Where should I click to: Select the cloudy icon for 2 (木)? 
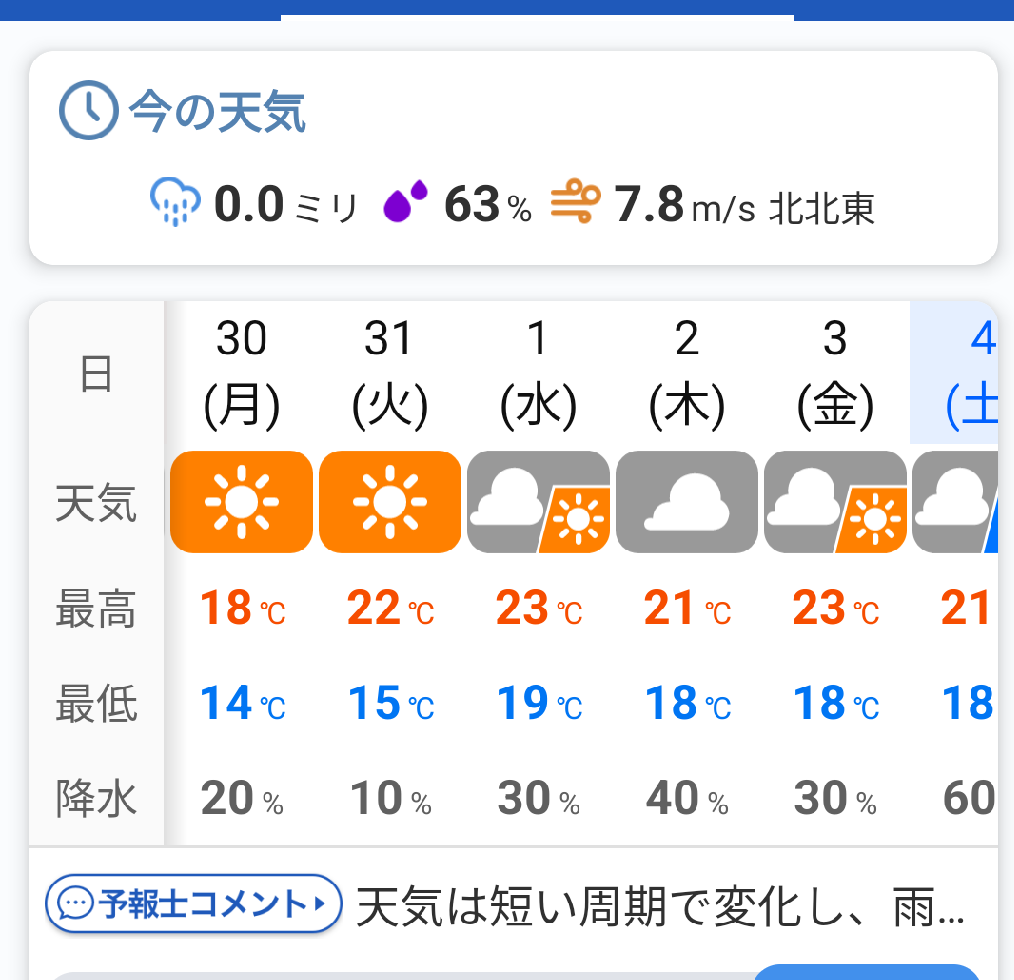pyautogui.click(x=687, y=501)
